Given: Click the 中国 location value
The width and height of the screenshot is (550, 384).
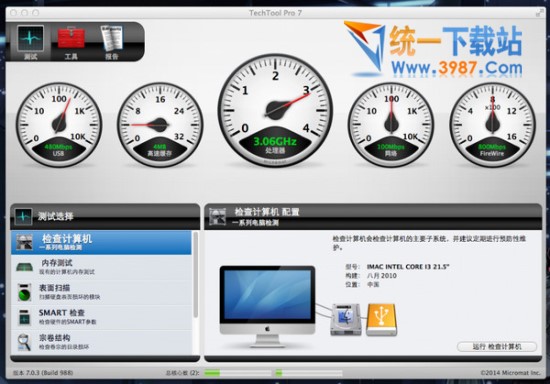Looking at the screenshot, I should coord(373,284).
